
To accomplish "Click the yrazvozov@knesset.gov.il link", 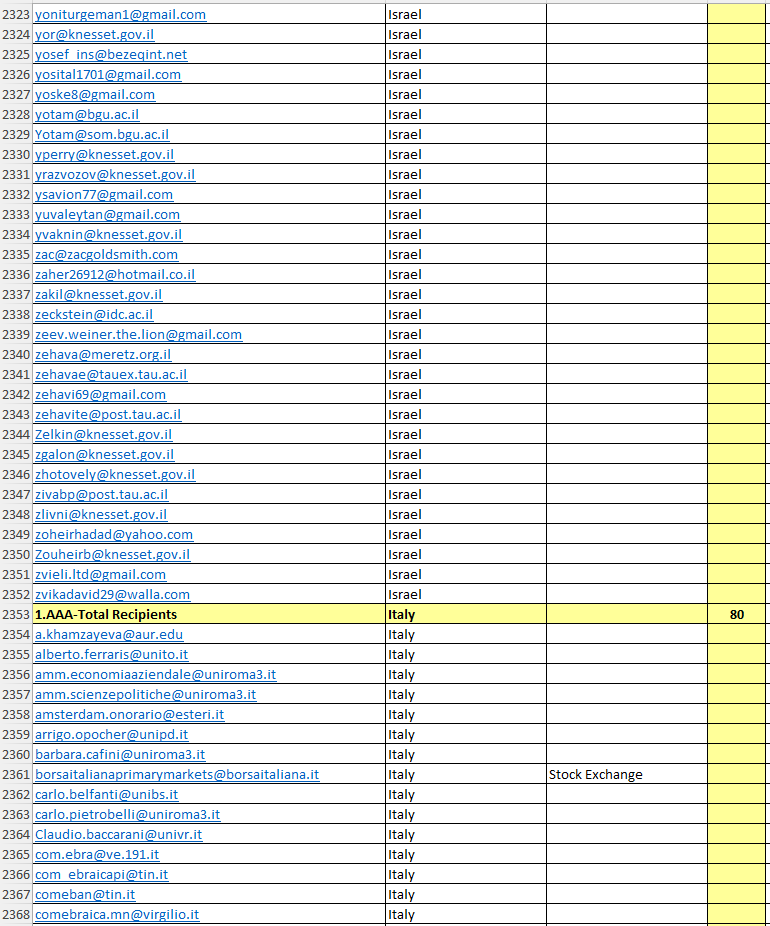I will (x=115, y=175).
